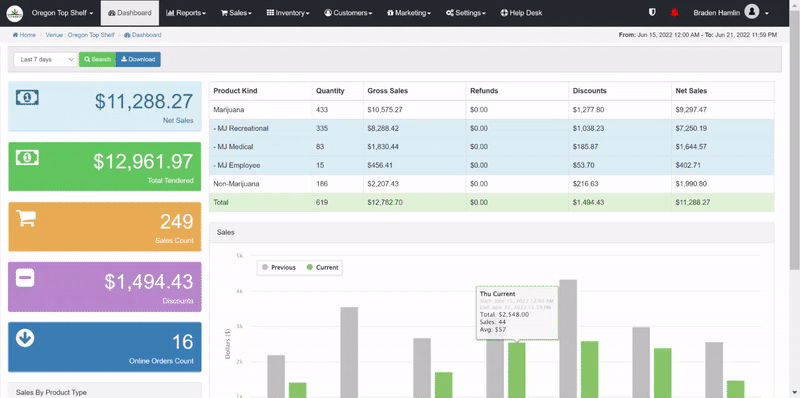Select the 249 Sales Count value

177,222
